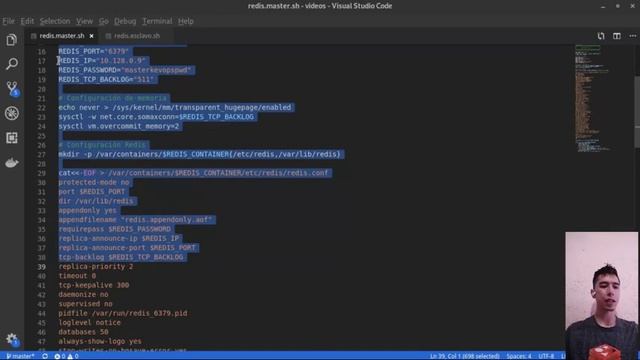Split the editor to the right

(617, 36)
